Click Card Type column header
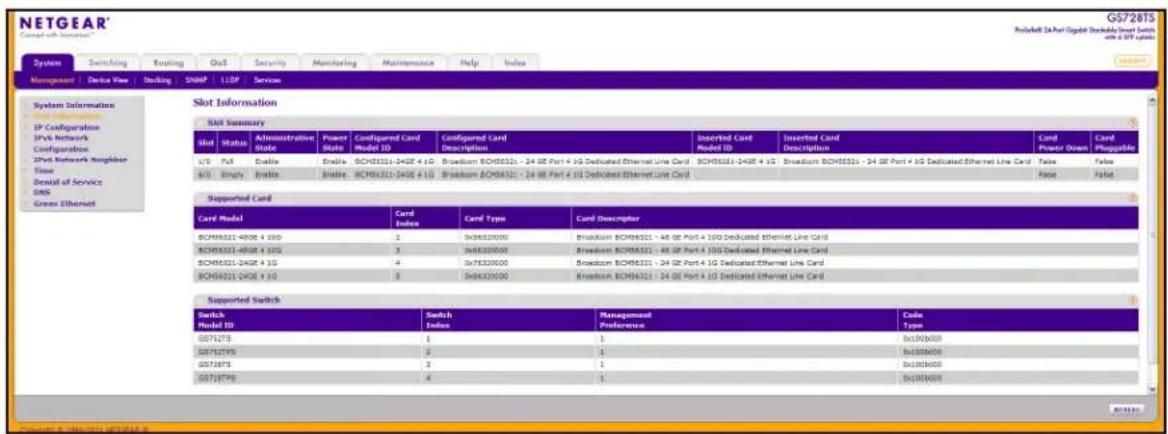The width and height of the screenshot is (1168, 434). [x=513, y=218]
